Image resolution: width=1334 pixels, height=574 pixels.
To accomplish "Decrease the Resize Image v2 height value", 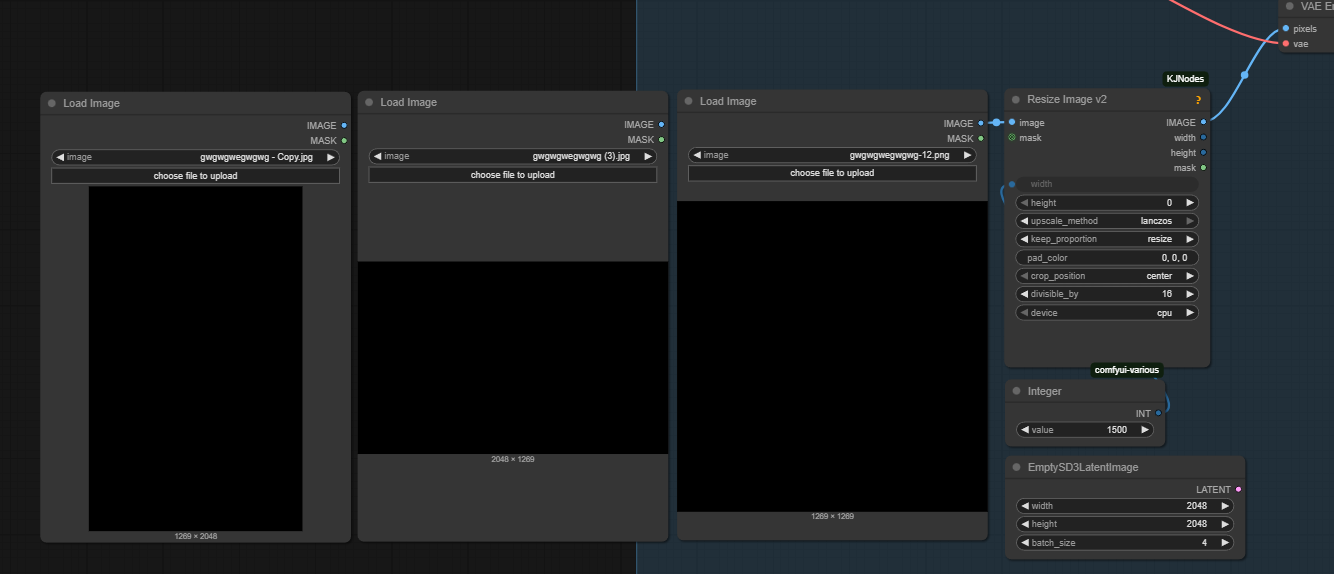I will [x=1024, y=202].
